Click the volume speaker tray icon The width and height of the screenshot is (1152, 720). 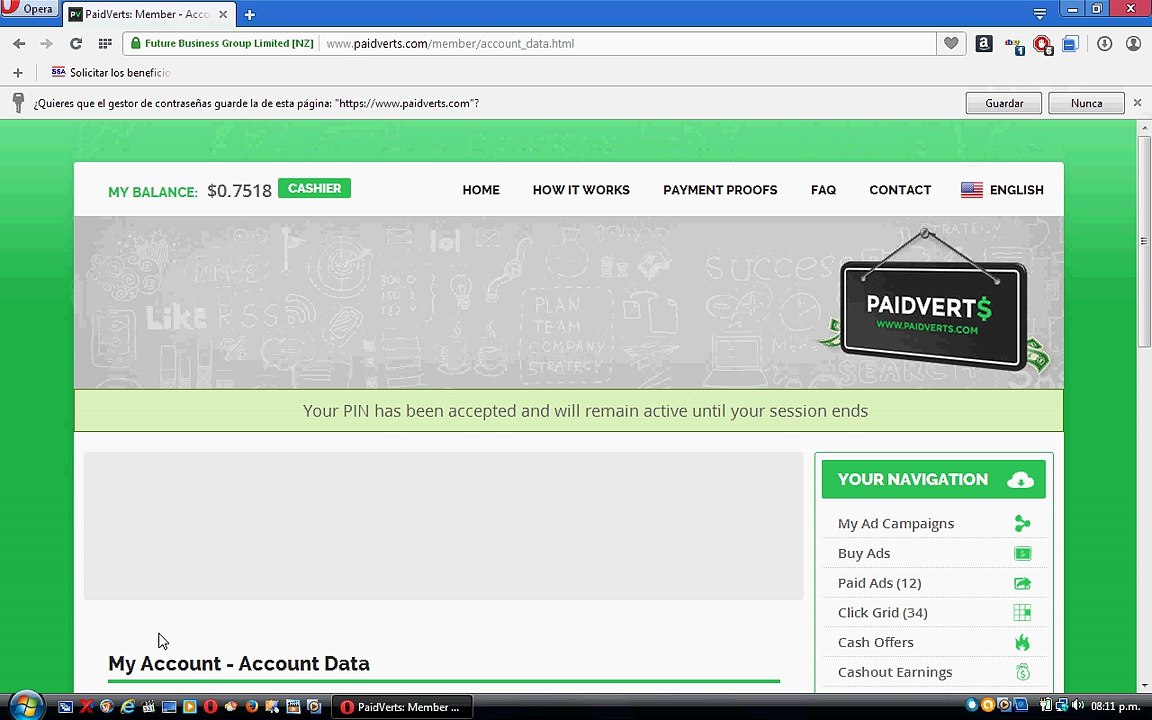tap(1078, 706)
